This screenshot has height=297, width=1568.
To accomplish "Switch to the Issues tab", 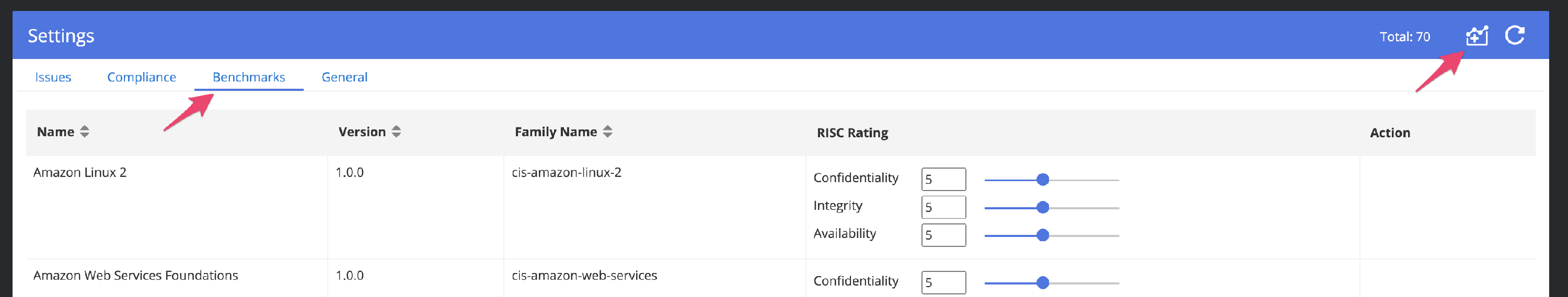I will (53, 77).
